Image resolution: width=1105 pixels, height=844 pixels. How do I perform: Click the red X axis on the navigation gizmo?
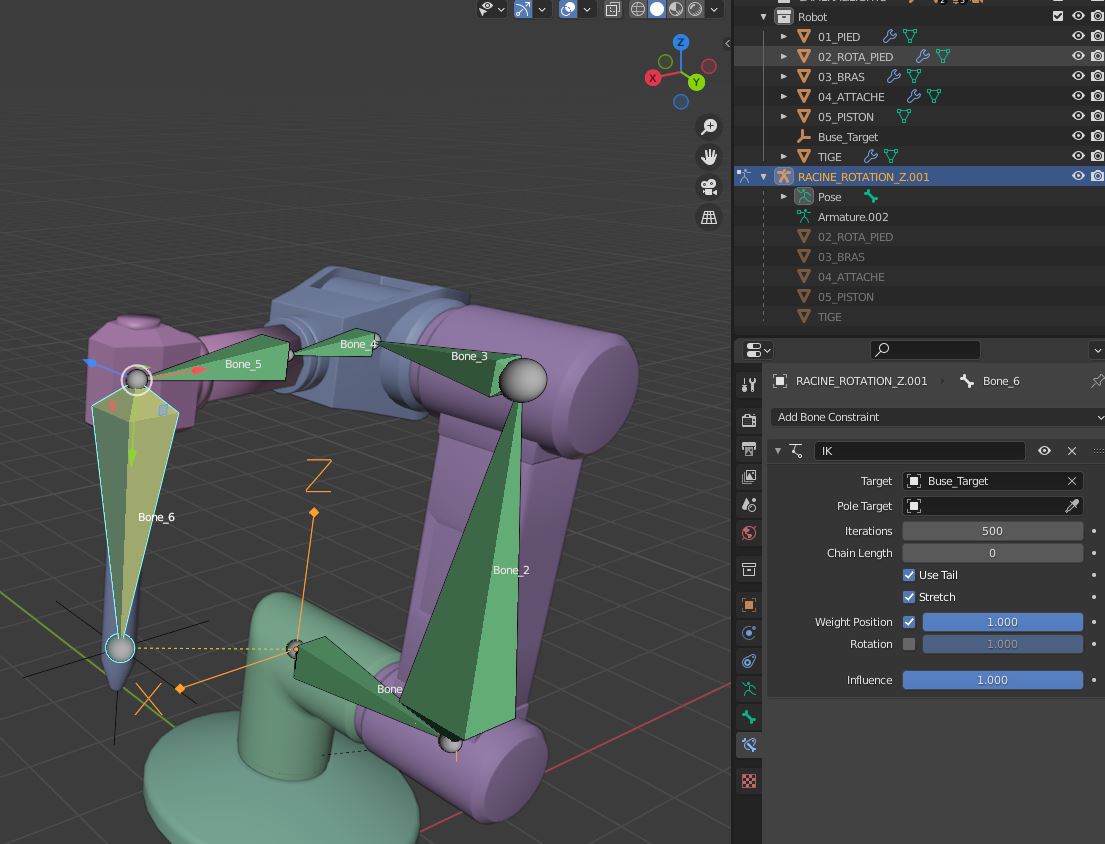(653, 78)
